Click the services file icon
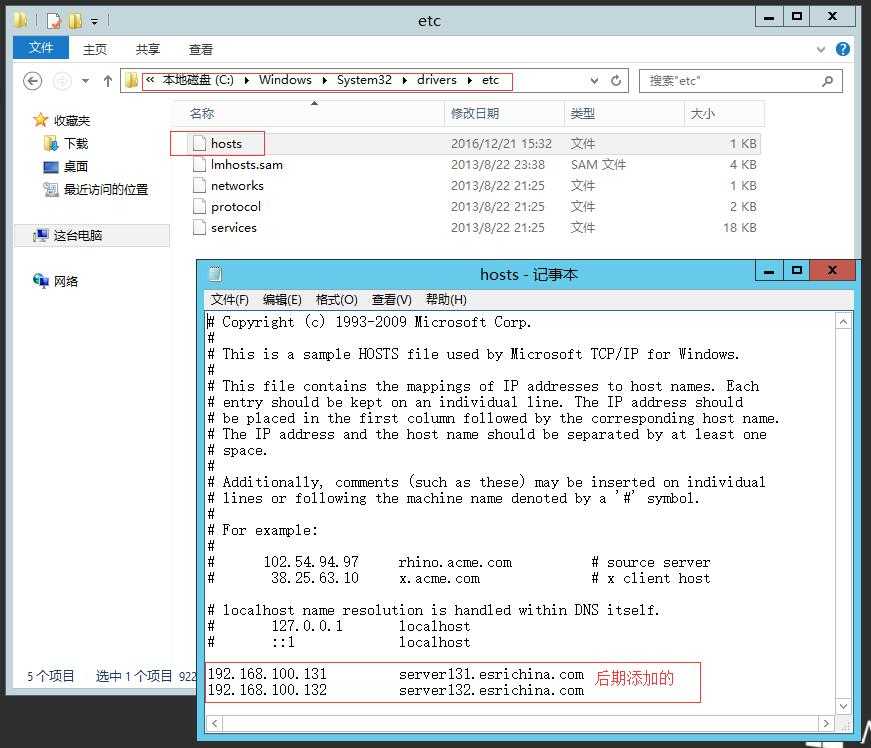The image size is (871, 748). (x=199, y=228)
